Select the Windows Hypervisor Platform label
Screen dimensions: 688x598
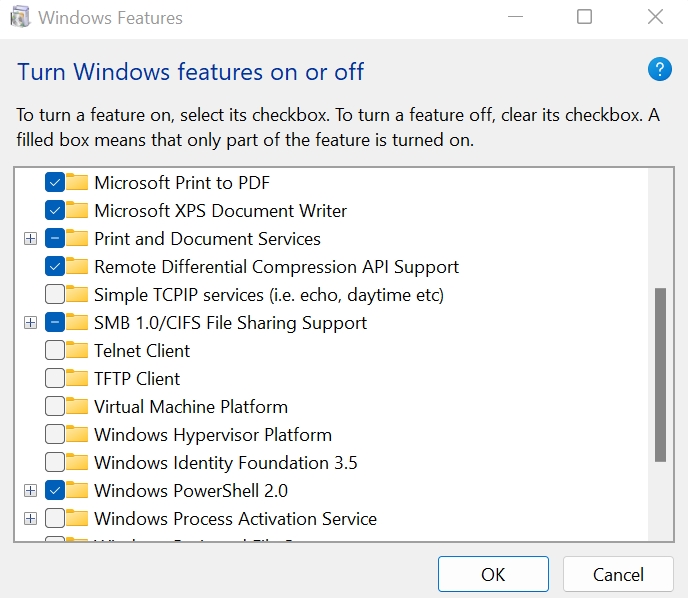click(x=213, y=435)
